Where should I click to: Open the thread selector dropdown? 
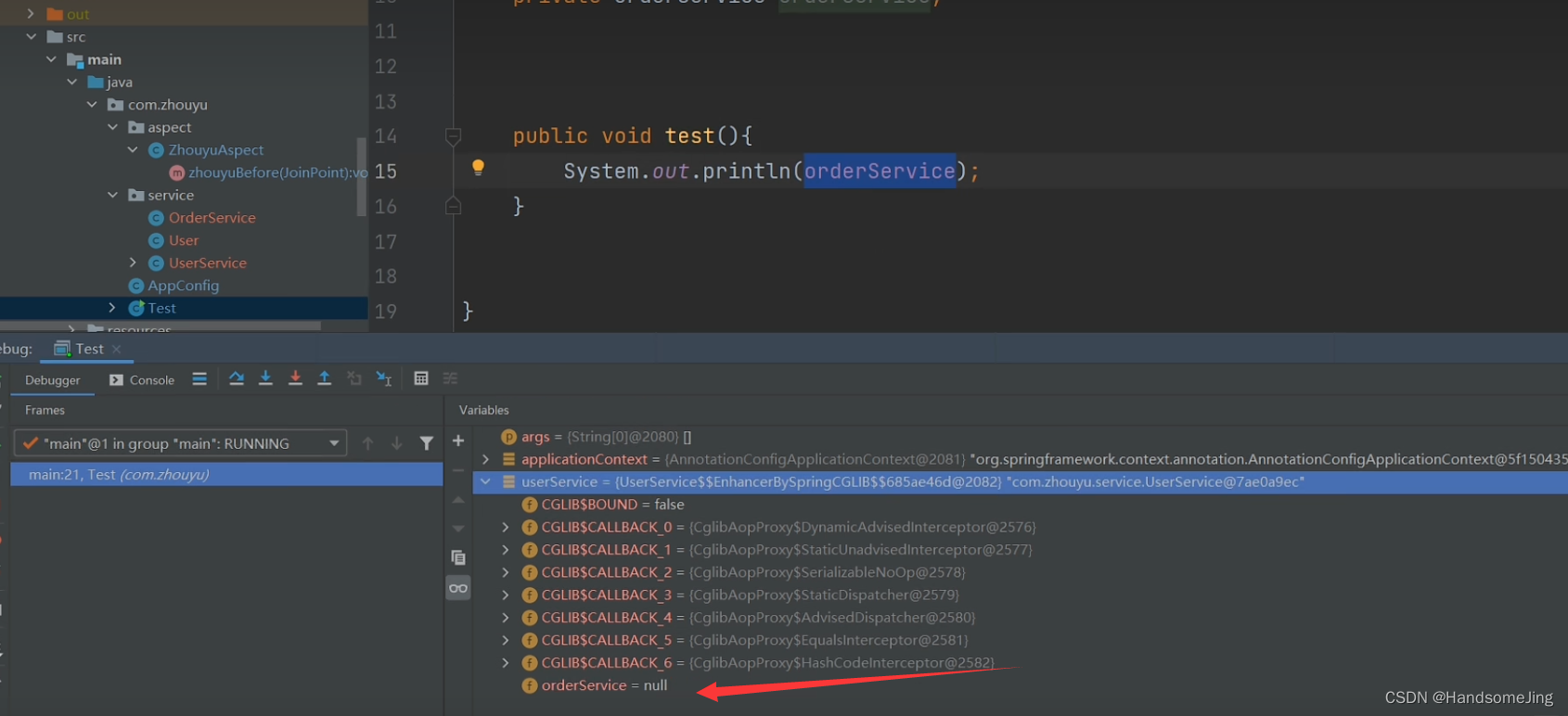pos(180,443)
